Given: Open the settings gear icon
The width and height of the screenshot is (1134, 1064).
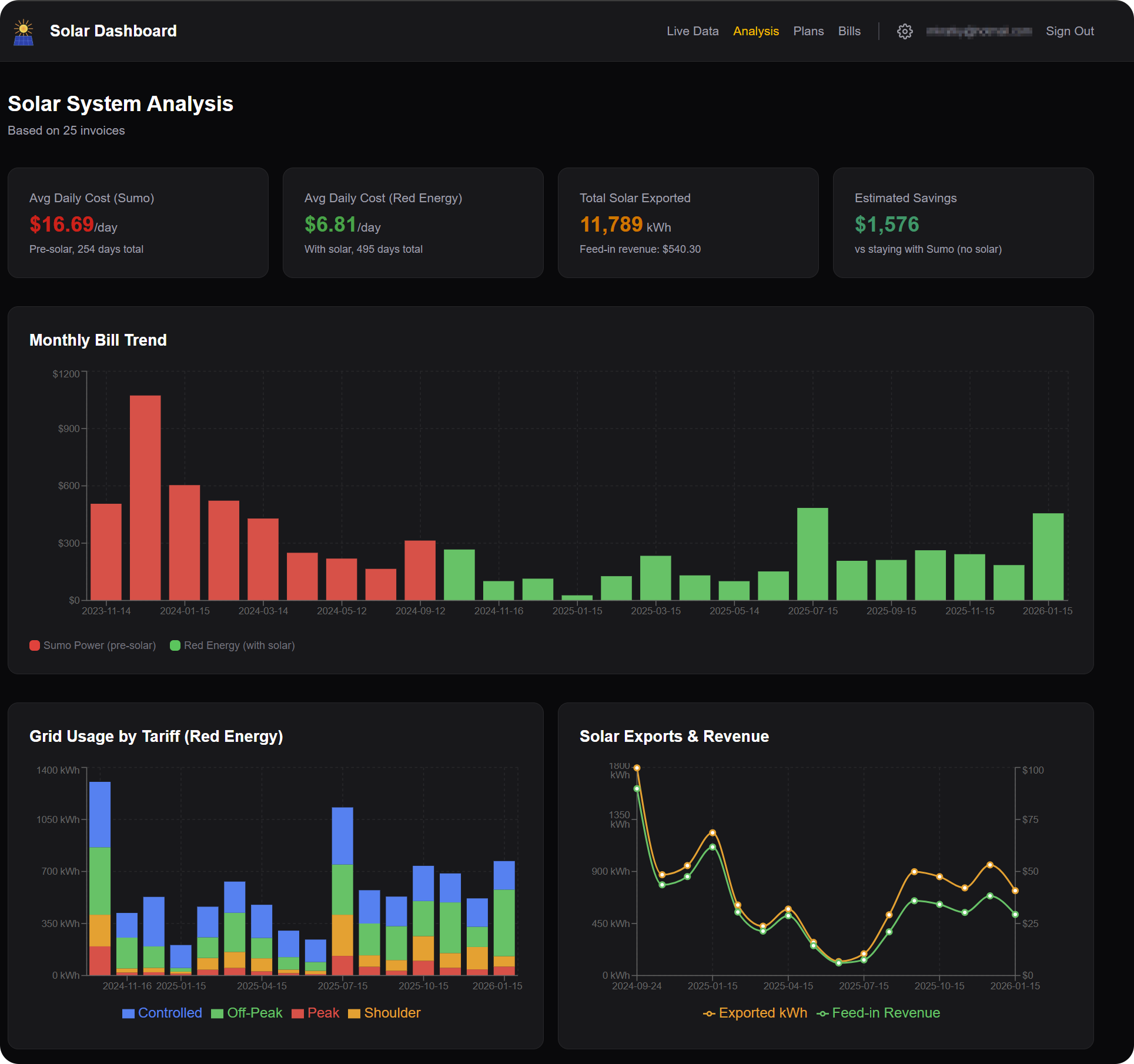Looking at the screenshot, I should [905, 31].
